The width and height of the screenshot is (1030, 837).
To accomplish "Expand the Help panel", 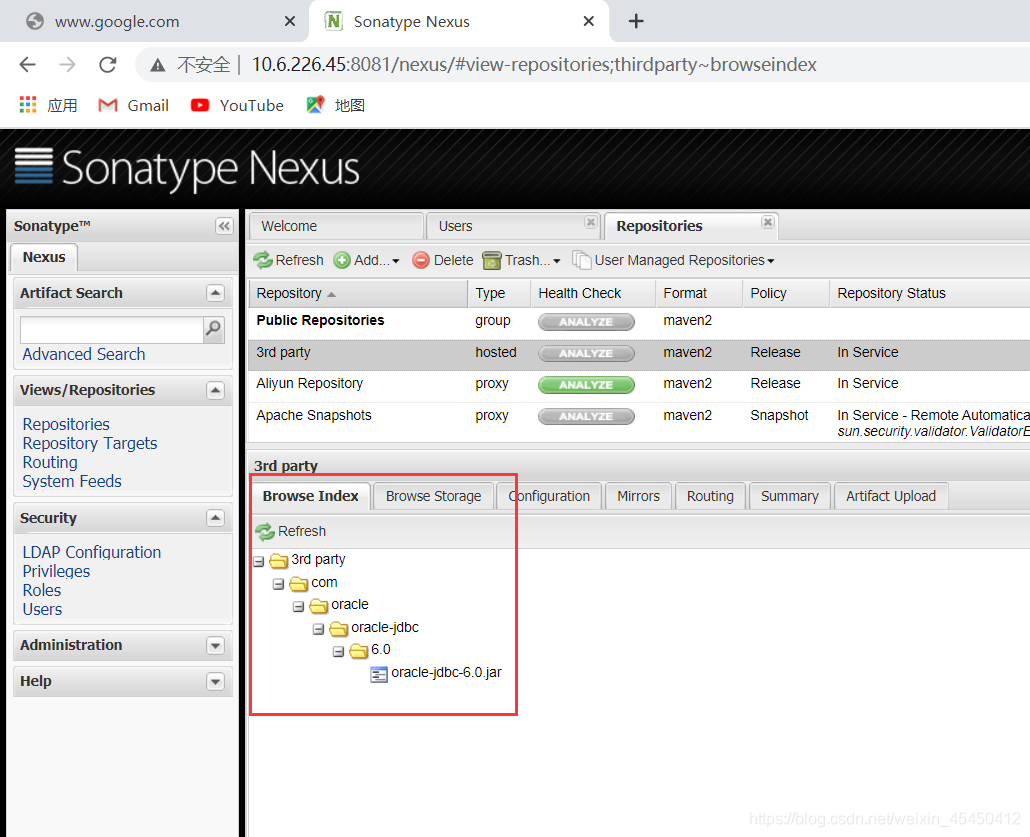I will coord(215,681).
